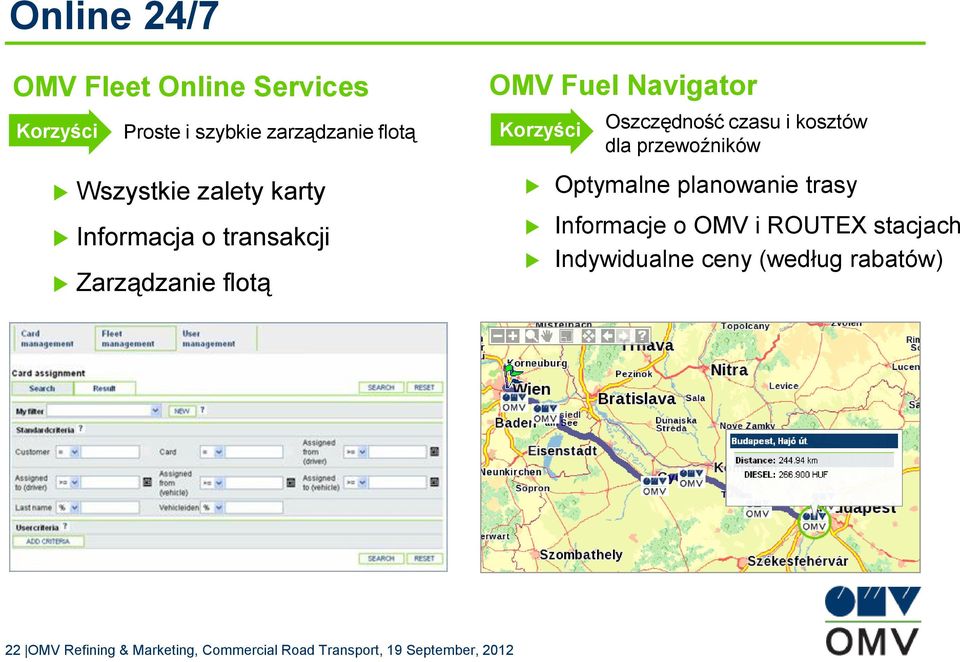This screenshot has height=662, width=960.
Task: Open the Vehicleiden operator dropdown
Action: coord(212,507)
